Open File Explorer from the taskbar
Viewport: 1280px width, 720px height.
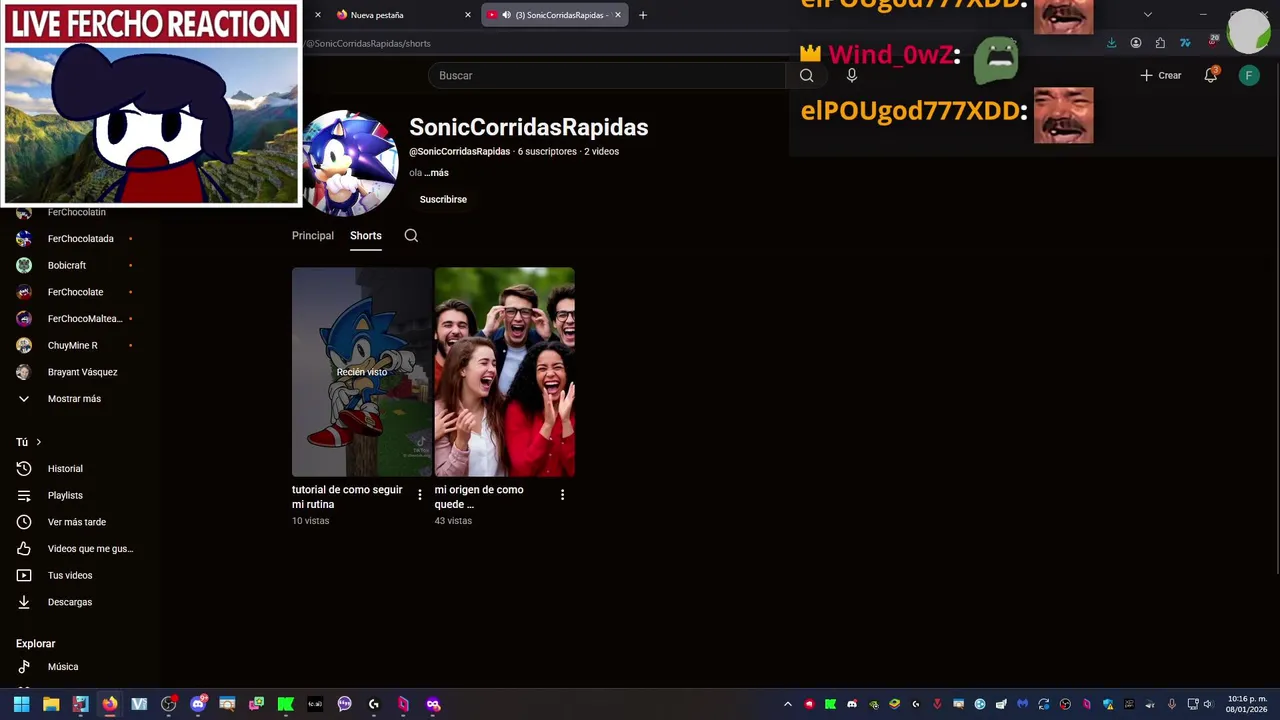point(51,704)
